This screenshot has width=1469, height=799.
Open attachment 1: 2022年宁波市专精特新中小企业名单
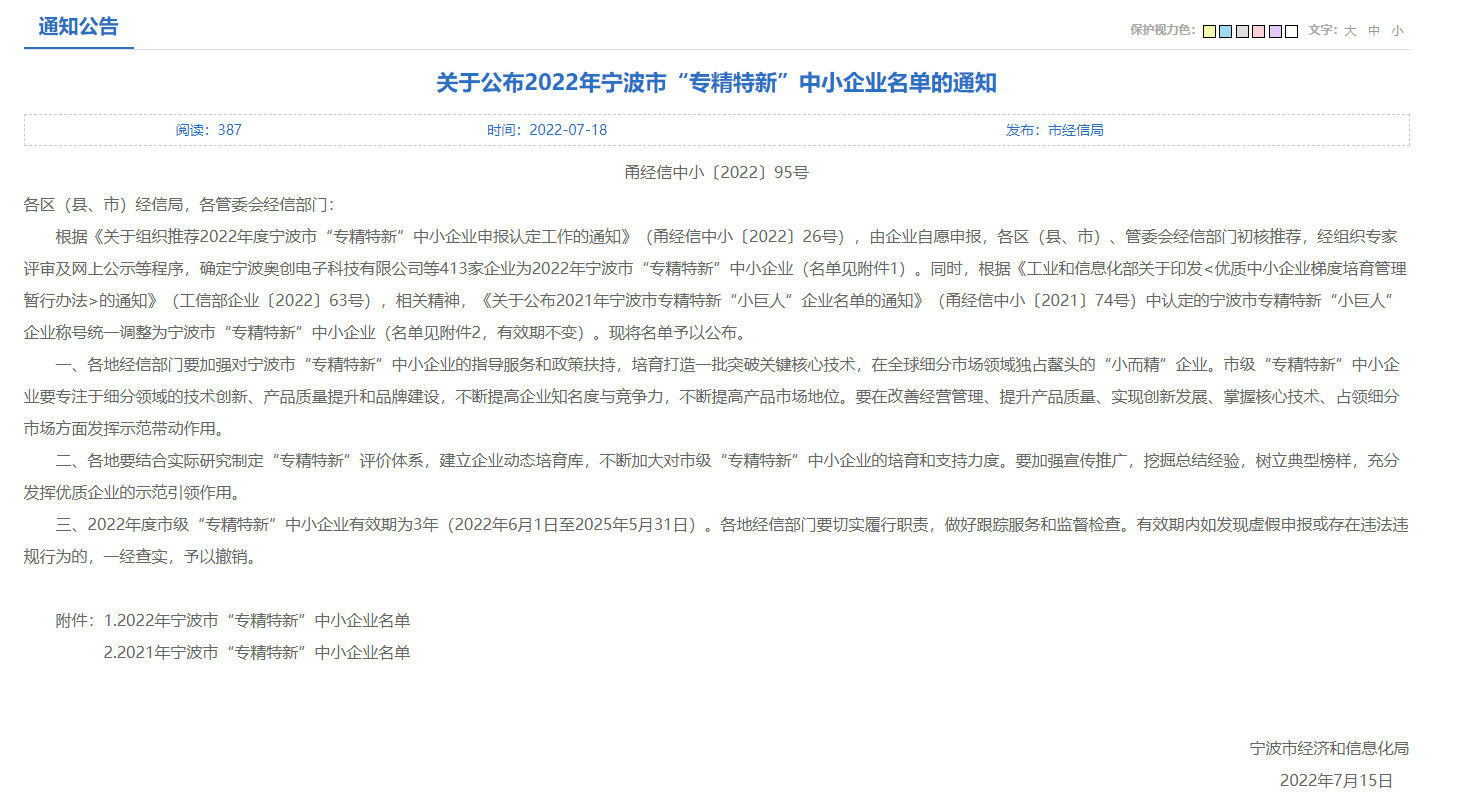click(257, 621)
